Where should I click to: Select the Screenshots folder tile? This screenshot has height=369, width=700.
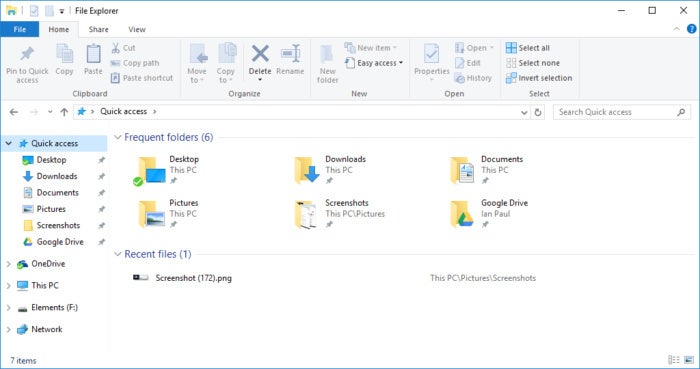[x=339, y=214]
